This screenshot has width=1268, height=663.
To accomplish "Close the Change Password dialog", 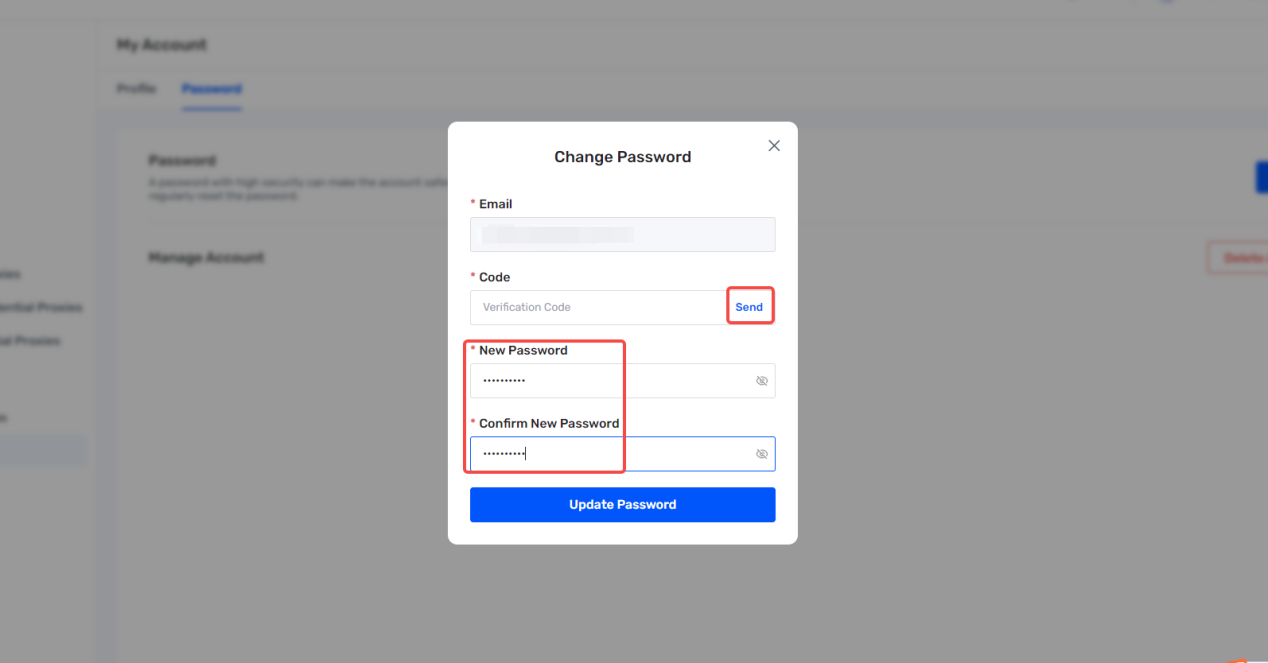I will click(x=773, y=146).
